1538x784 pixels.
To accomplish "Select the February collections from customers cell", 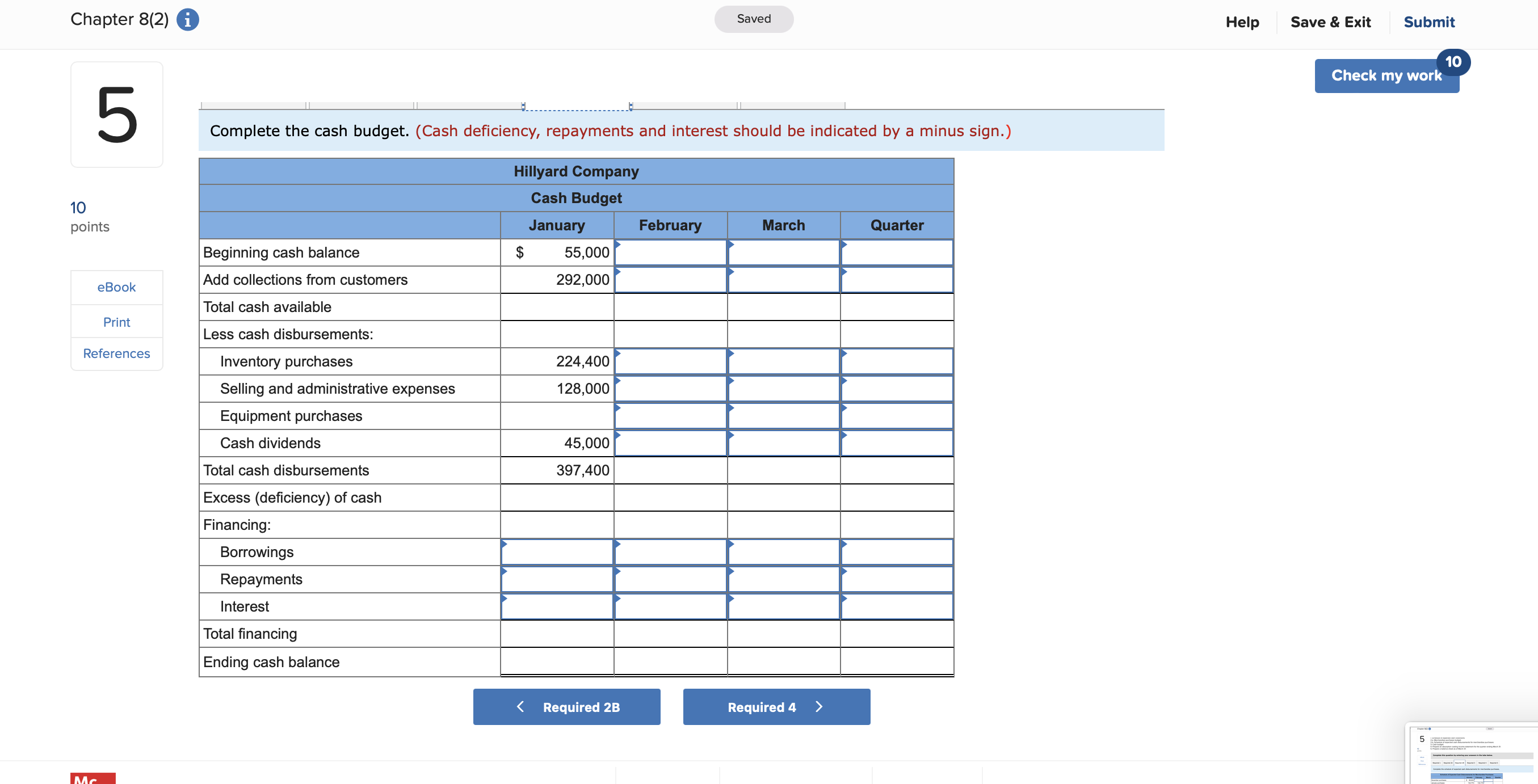I will pyautogui.click(x=670, y=279).
